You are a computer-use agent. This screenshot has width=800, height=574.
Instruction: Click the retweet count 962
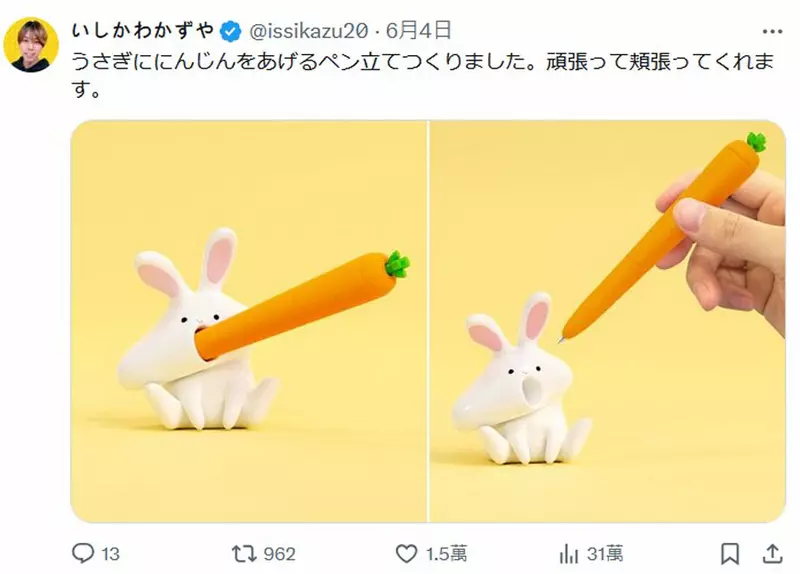pos(280,554)
